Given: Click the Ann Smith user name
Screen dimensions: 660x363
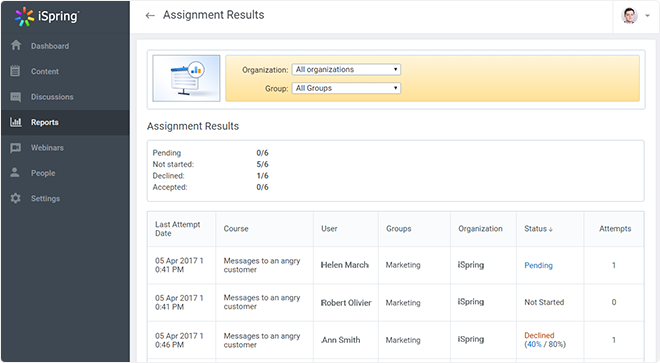Looking at the screenshot, I should [341, 340].
